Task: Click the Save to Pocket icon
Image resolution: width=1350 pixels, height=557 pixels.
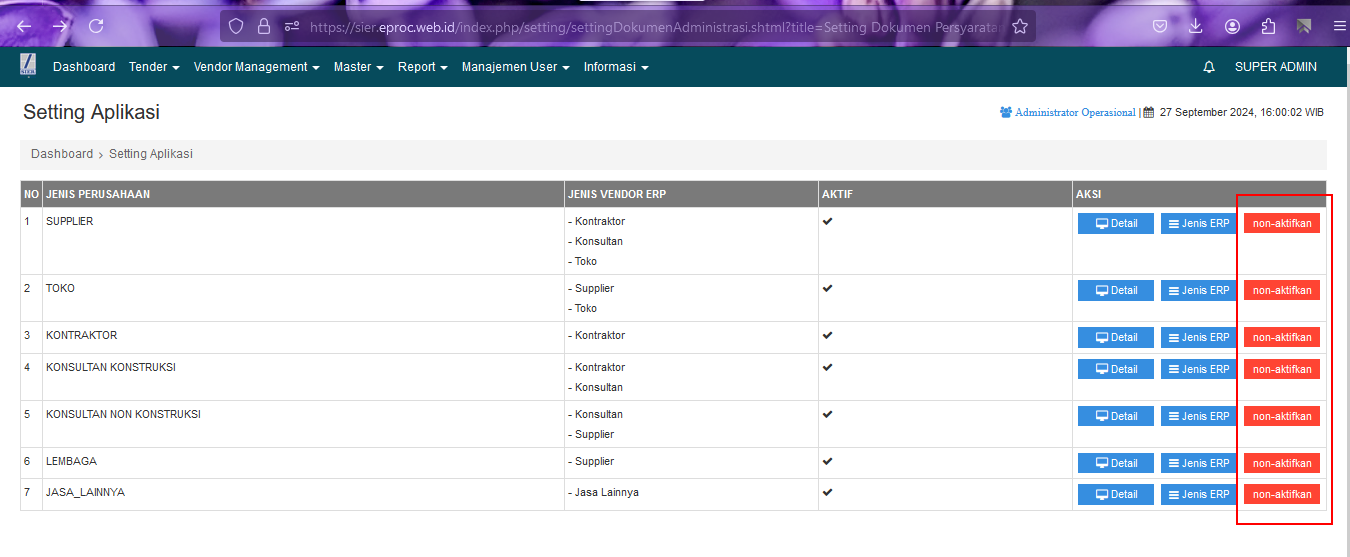Action: pos(1160,27)
